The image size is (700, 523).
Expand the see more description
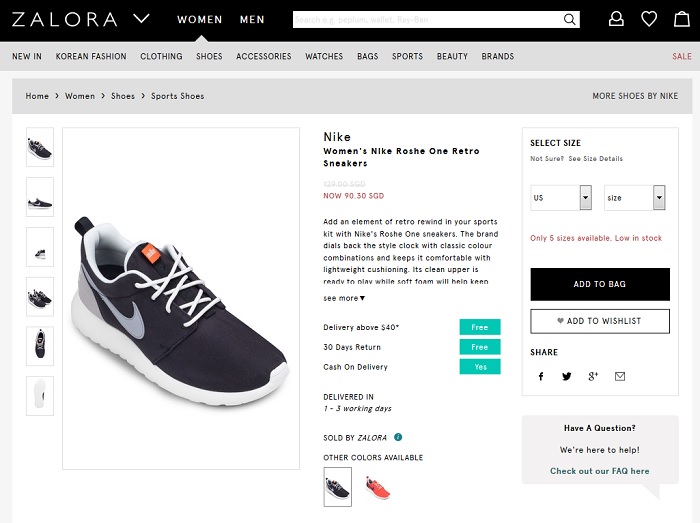(x=344, y=298)
